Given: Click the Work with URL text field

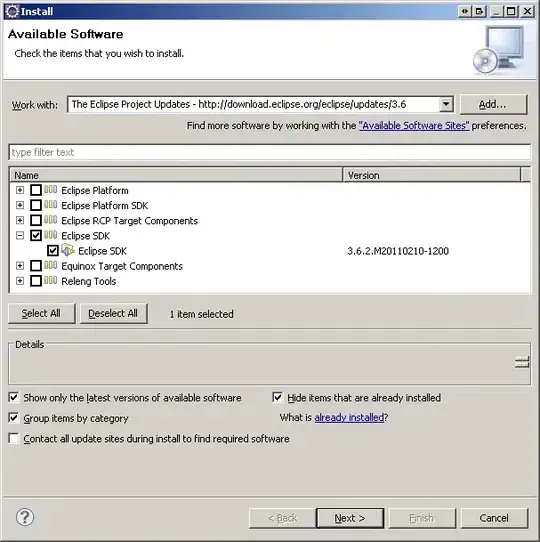Looking at the screenshot, I should click(x=254, y=104).
